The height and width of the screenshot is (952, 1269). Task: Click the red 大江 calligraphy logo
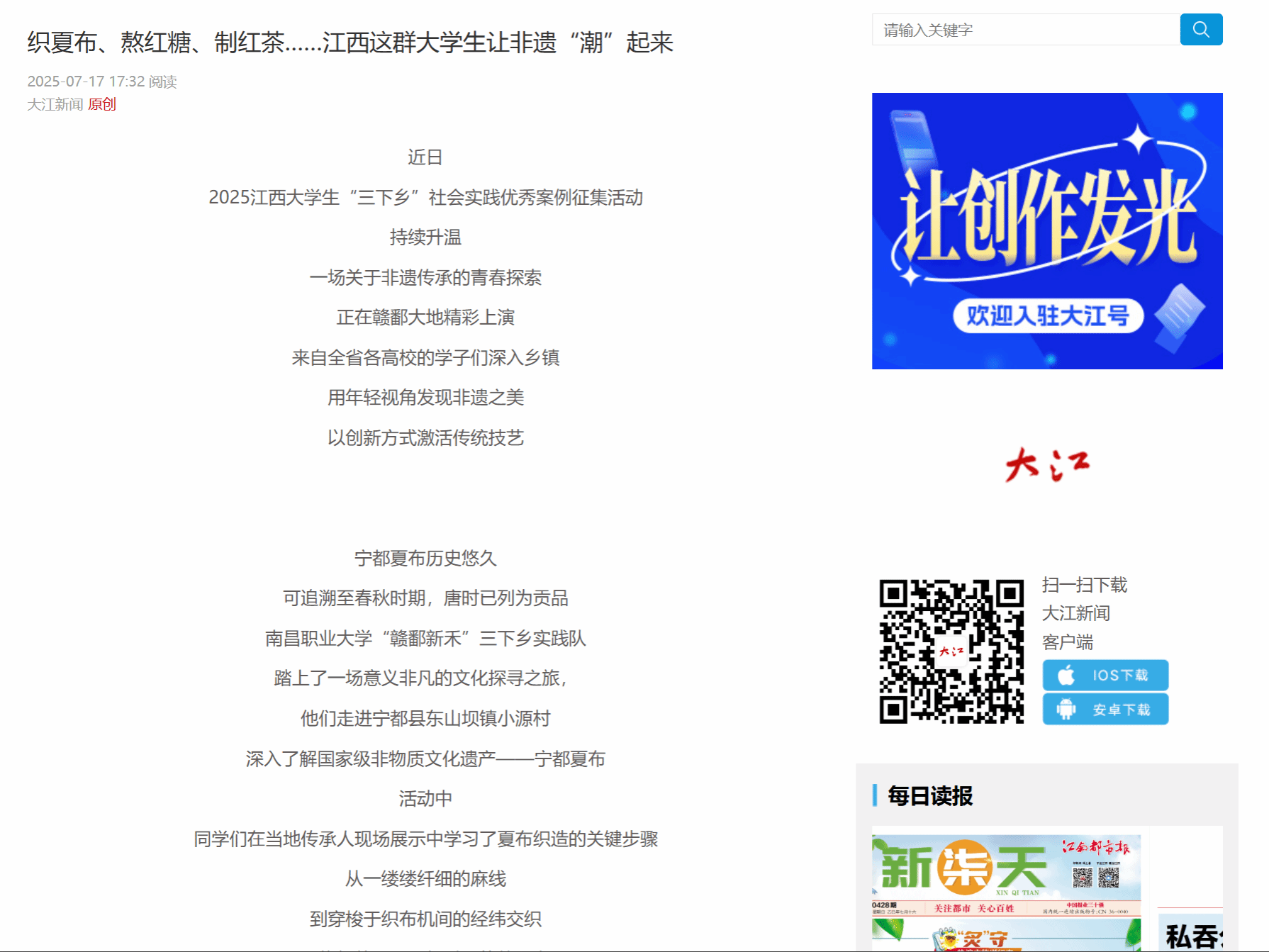point(1047,465)
